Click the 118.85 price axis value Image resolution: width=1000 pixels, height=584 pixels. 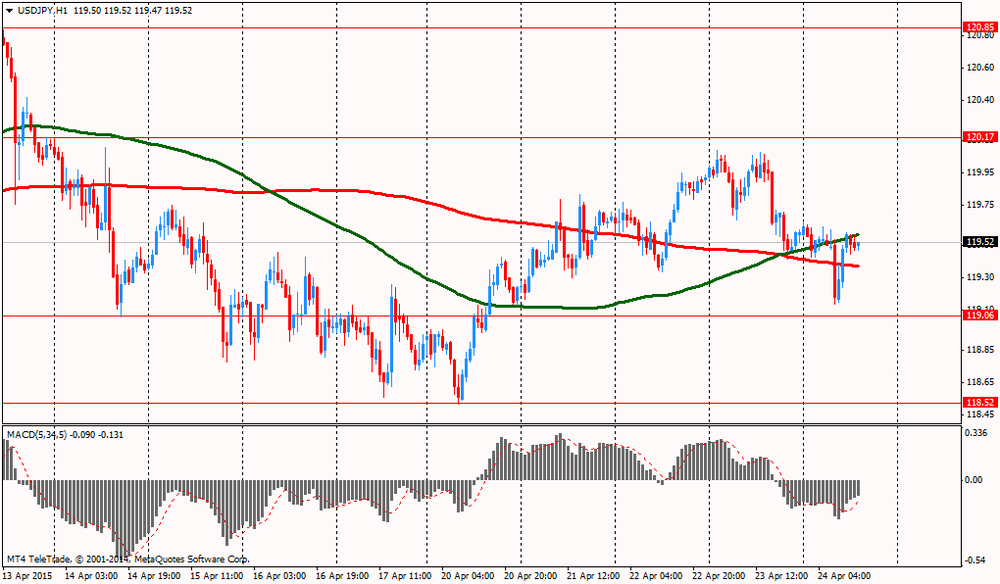point(981,350)
